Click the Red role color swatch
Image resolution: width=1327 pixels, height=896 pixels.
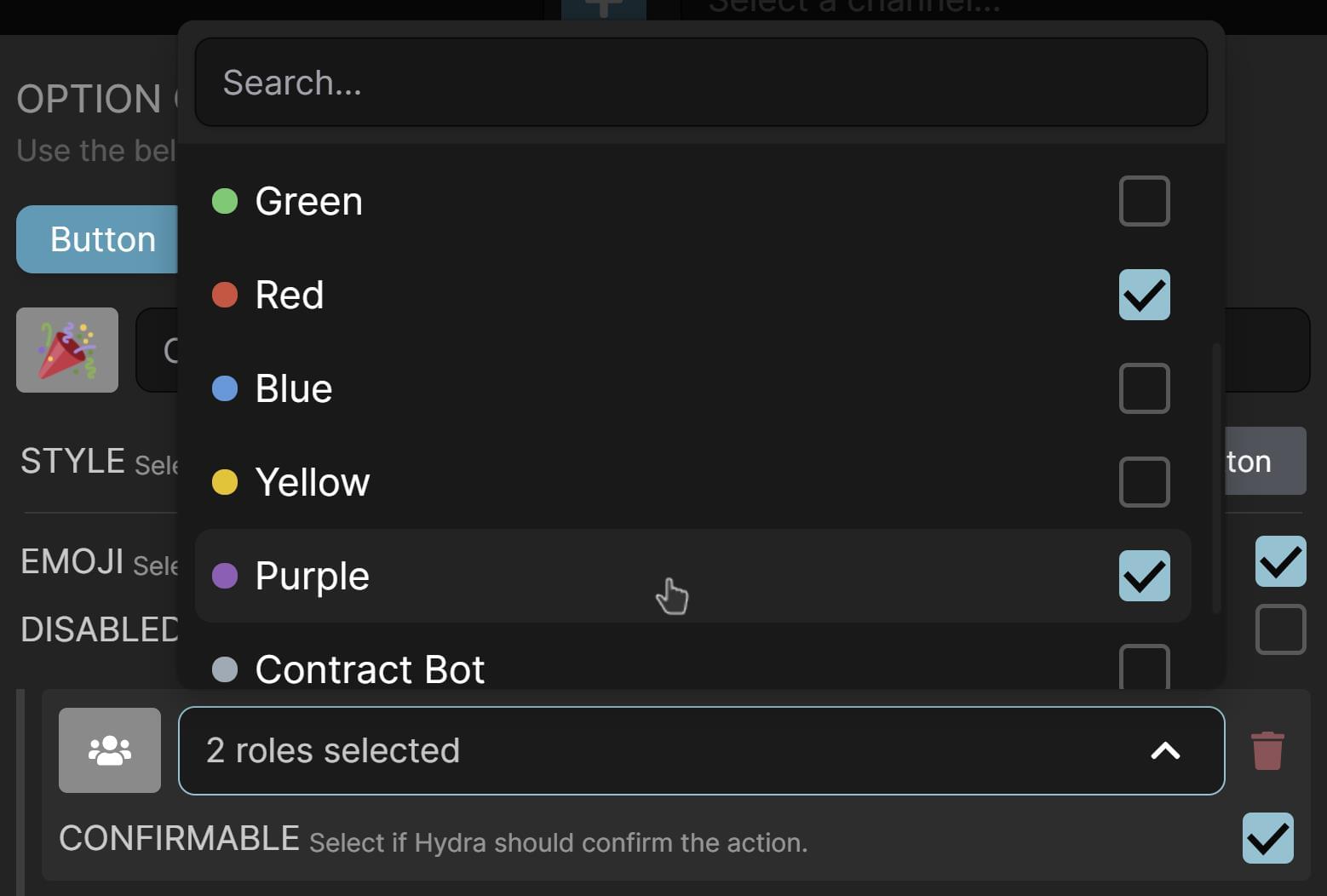(225, 295)
